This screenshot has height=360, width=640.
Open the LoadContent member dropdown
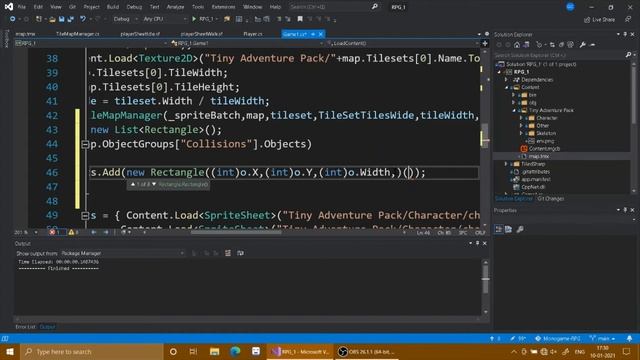tap(402, 43)
